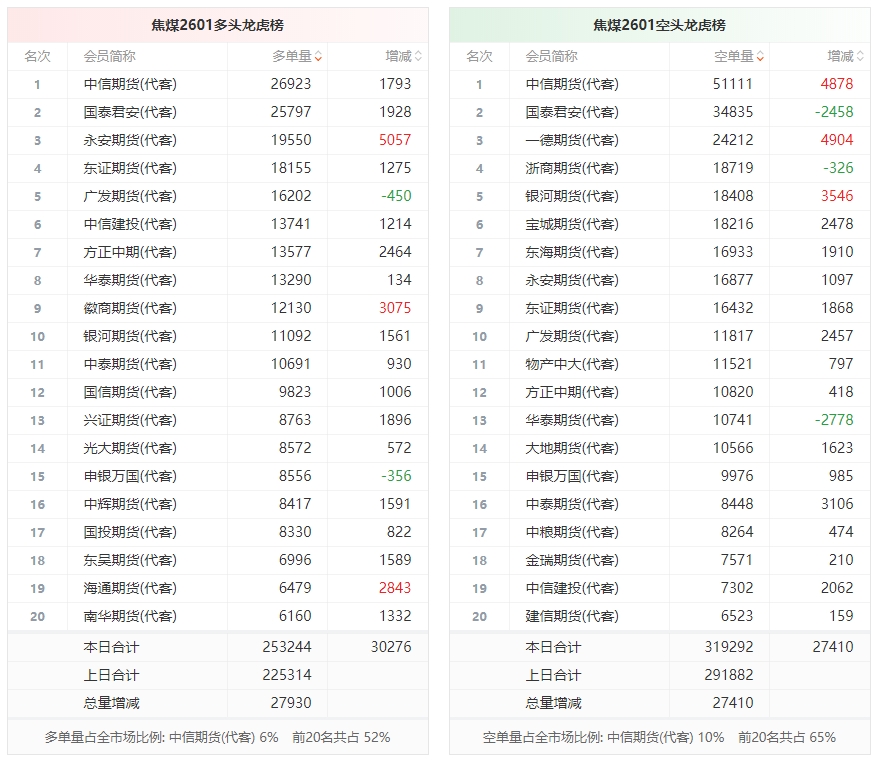This screenshot has height=760, width=878.
Task: Click long total 253244 in 本日合计 row
Action: pyautogui.click(x=287, y=647)
